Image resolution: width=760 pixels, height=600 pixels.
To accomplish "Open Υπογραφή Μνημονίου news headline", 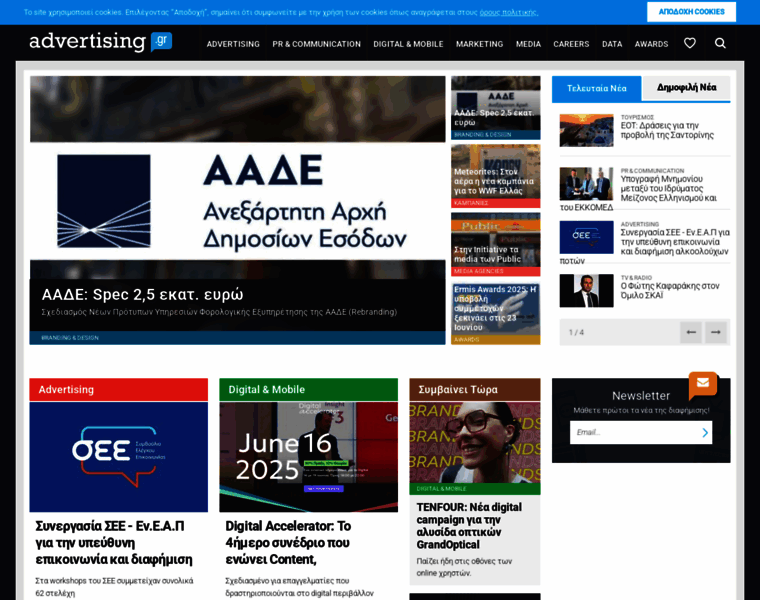I will point(669,189).
